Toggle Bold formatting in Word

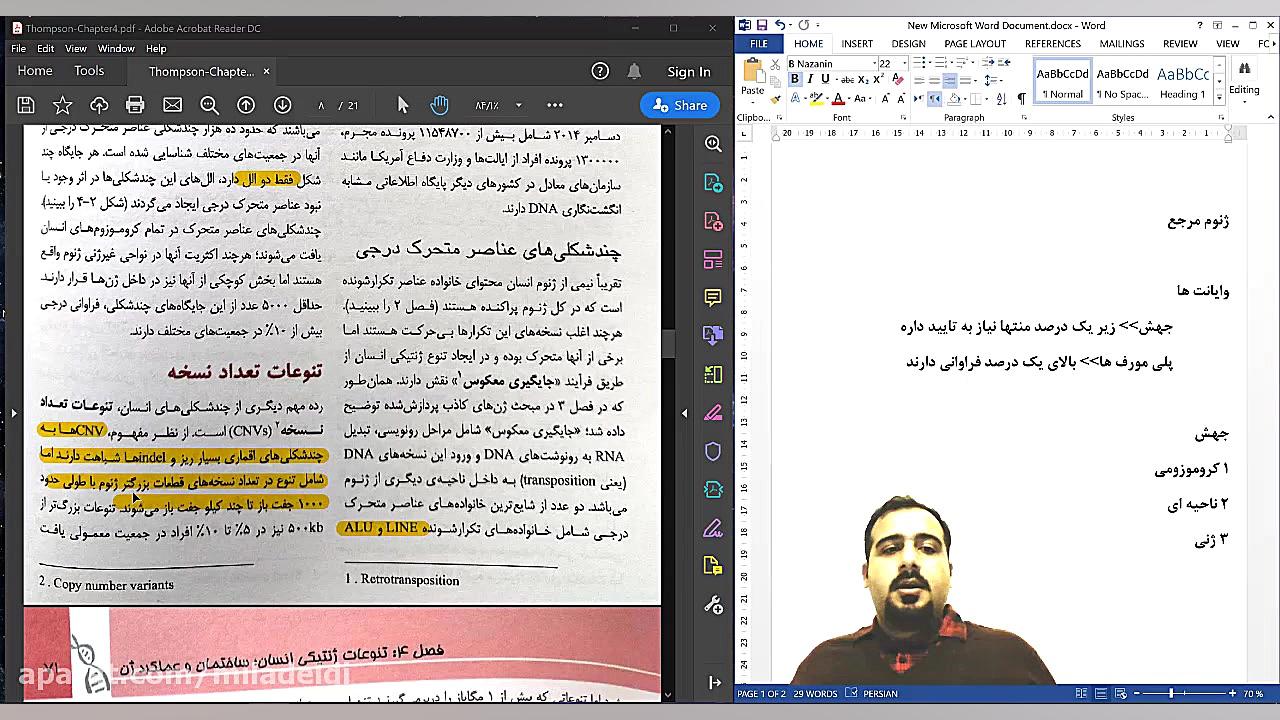794,80
